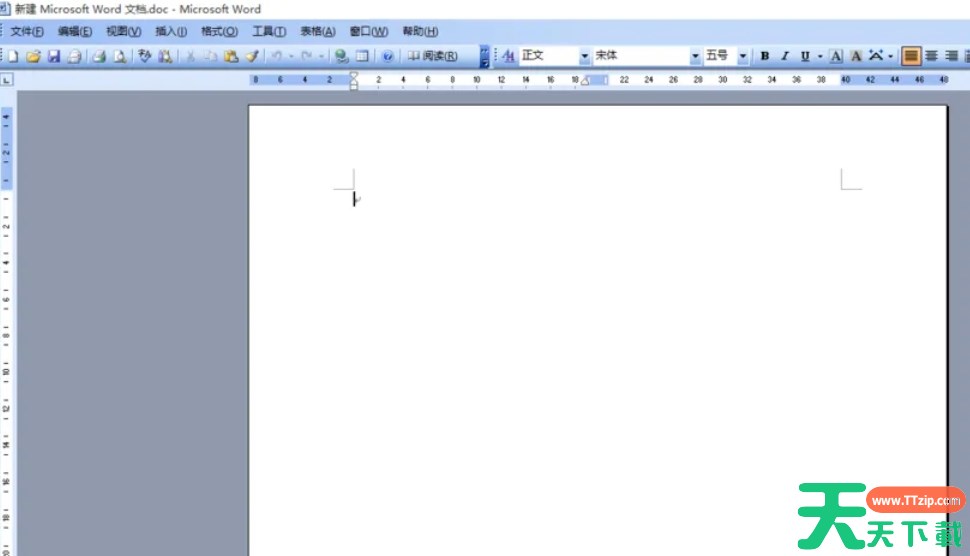
Task: Click the tab stop selector at ruler corner
Action: coord(7,80)
